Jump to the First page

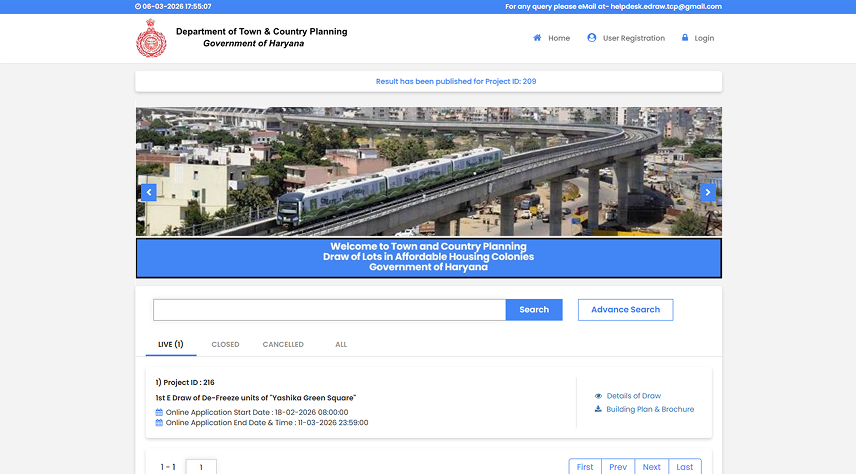585,467
